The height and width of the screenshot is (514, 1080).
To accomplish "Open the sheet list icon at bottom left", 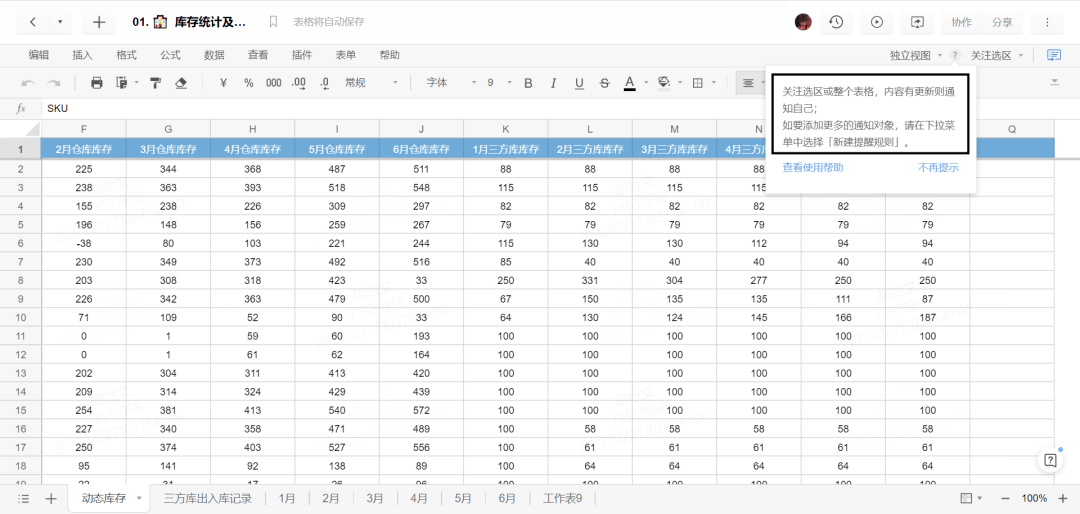I will pos(24,498).
